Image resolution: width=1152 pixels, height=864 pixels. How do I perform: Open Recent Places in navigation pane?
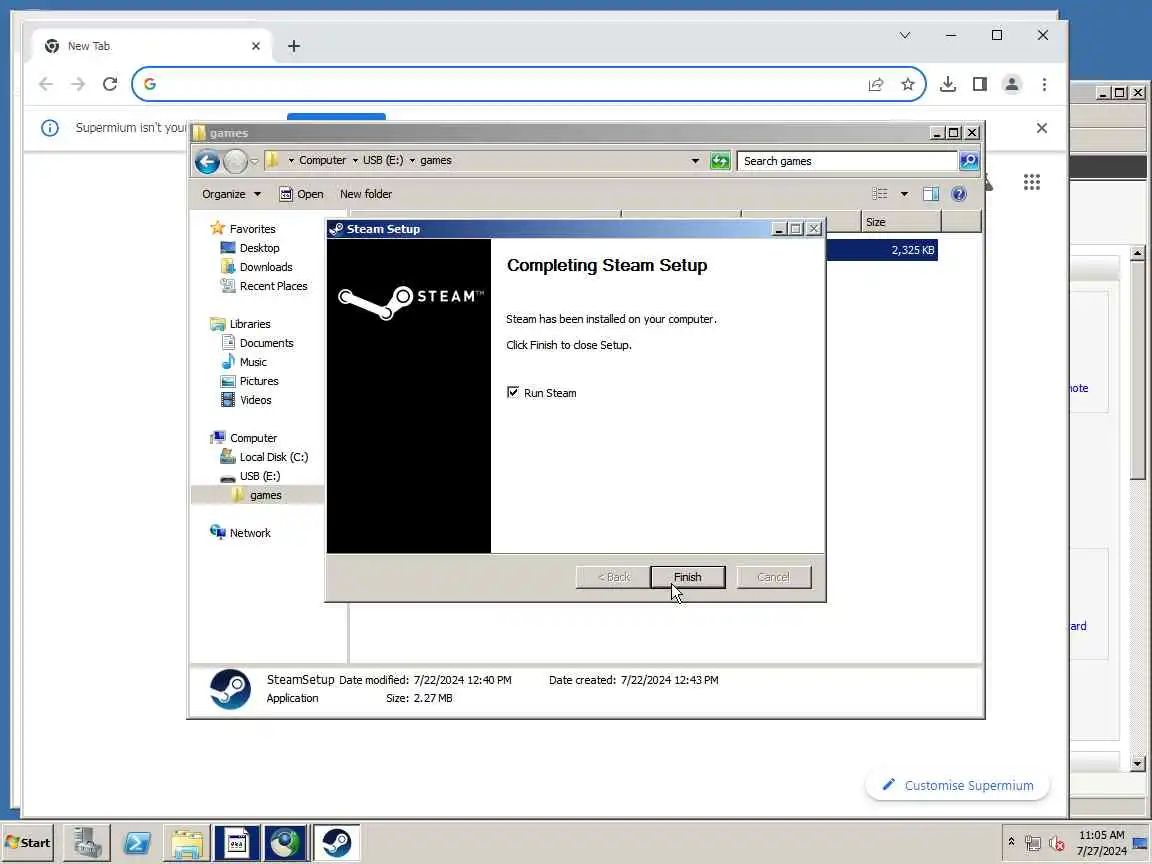(264, 286)
